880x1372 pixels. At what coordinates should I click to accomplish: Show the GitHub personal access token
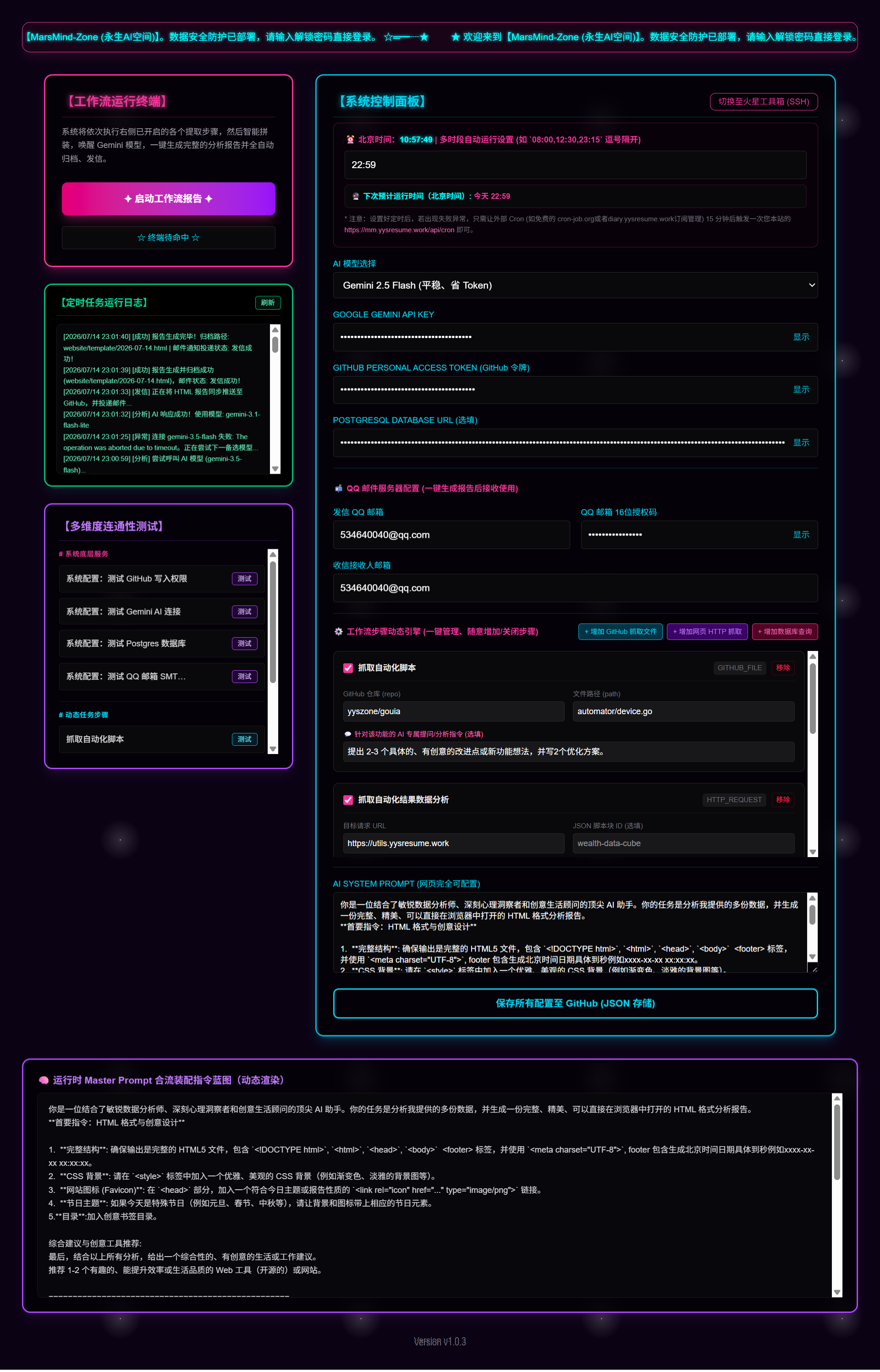(x=801, y=390)
